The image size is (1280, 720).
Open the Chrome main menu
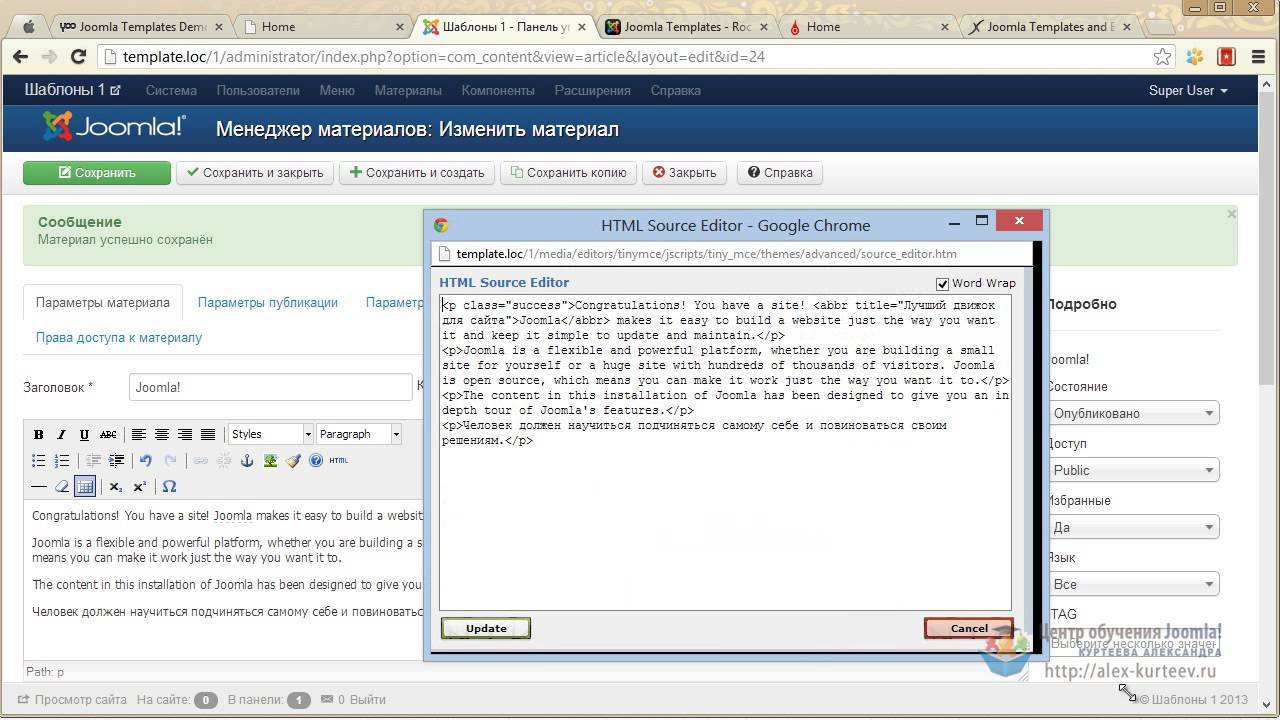click(x=1259, y=57)
